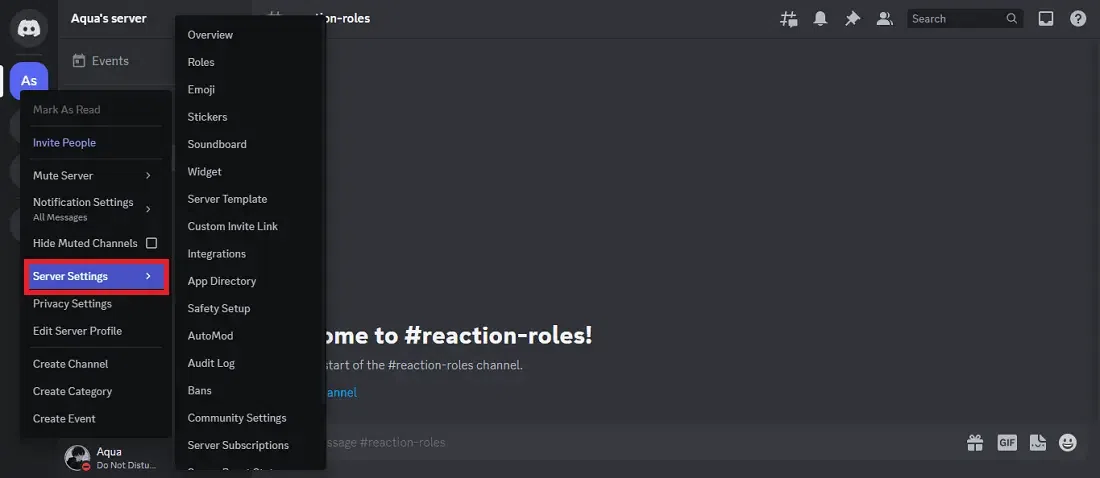Expand Notification Settings submenu

[x=95, y=209]
